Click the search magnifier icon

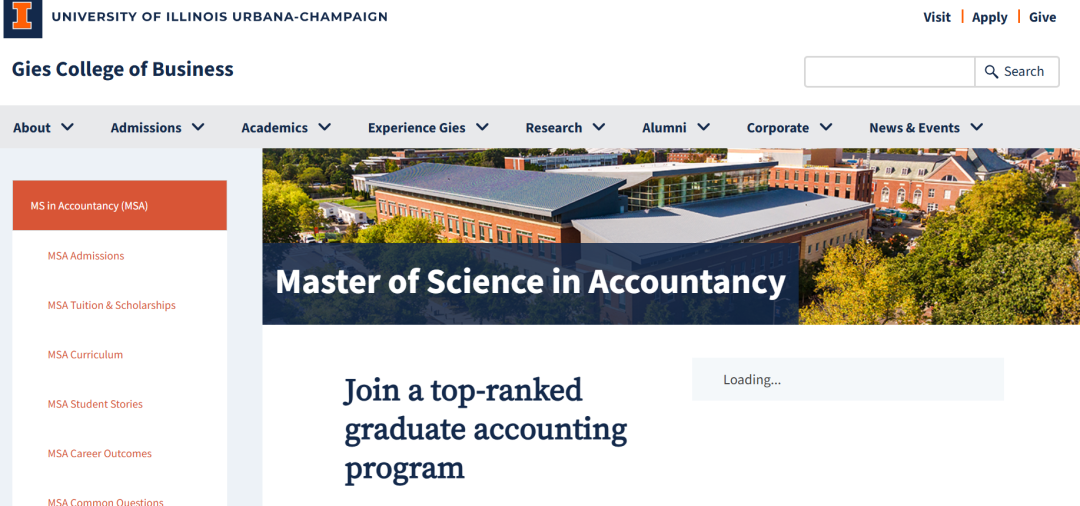click(992, 72)
